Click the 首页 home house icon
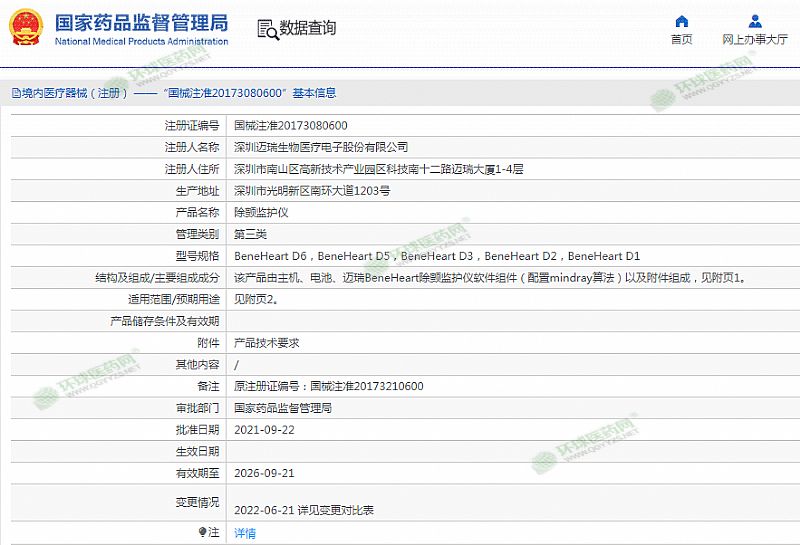This screenshot has height=545, width=800. pyautogui.click(x=681, y=21)
